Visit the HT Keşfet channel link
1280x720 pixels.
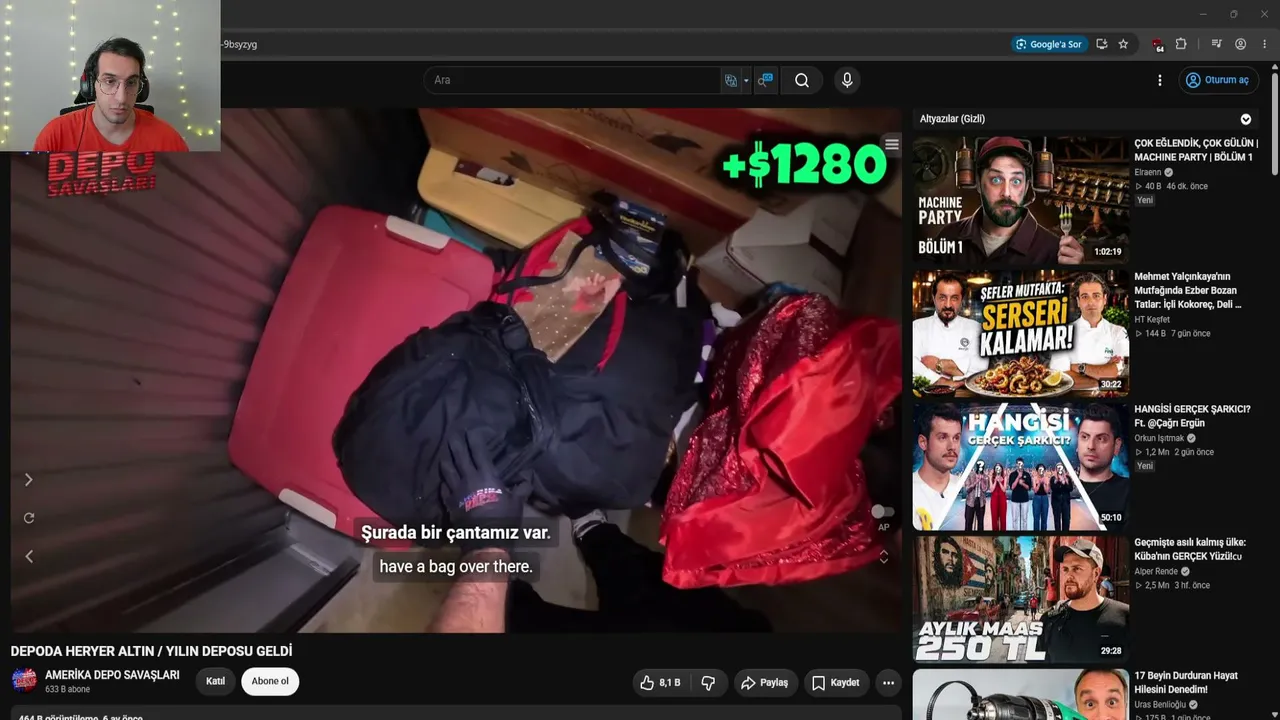tap(1152, 320)
